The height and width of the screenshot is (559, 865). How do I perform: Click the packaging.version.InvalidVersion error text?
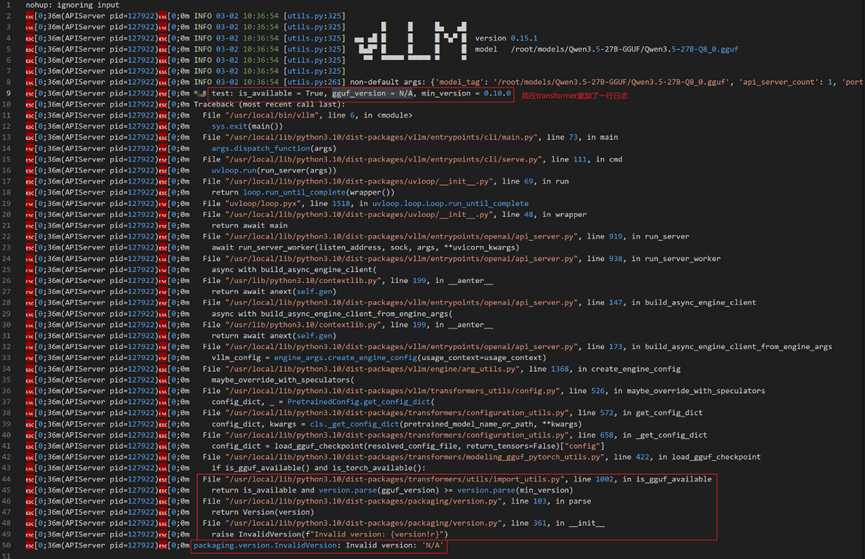pos(265,545)
